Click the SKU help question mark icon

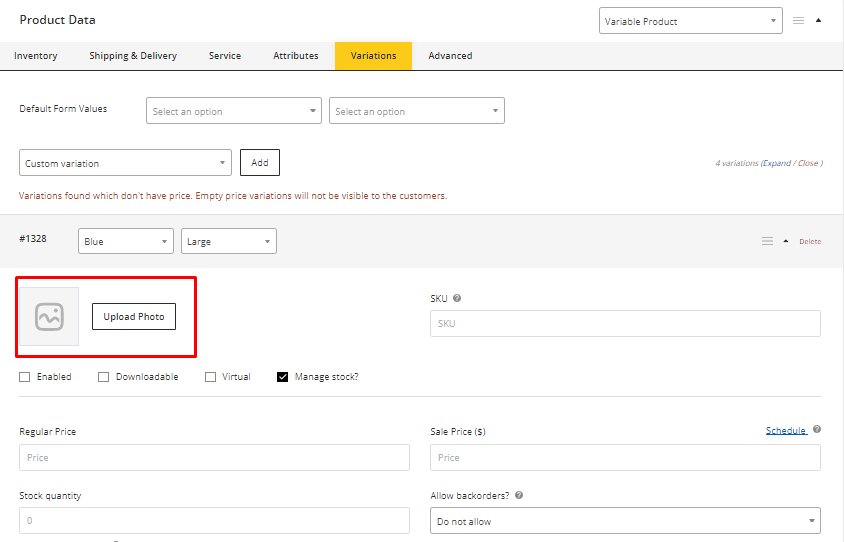tap(457, 298)
